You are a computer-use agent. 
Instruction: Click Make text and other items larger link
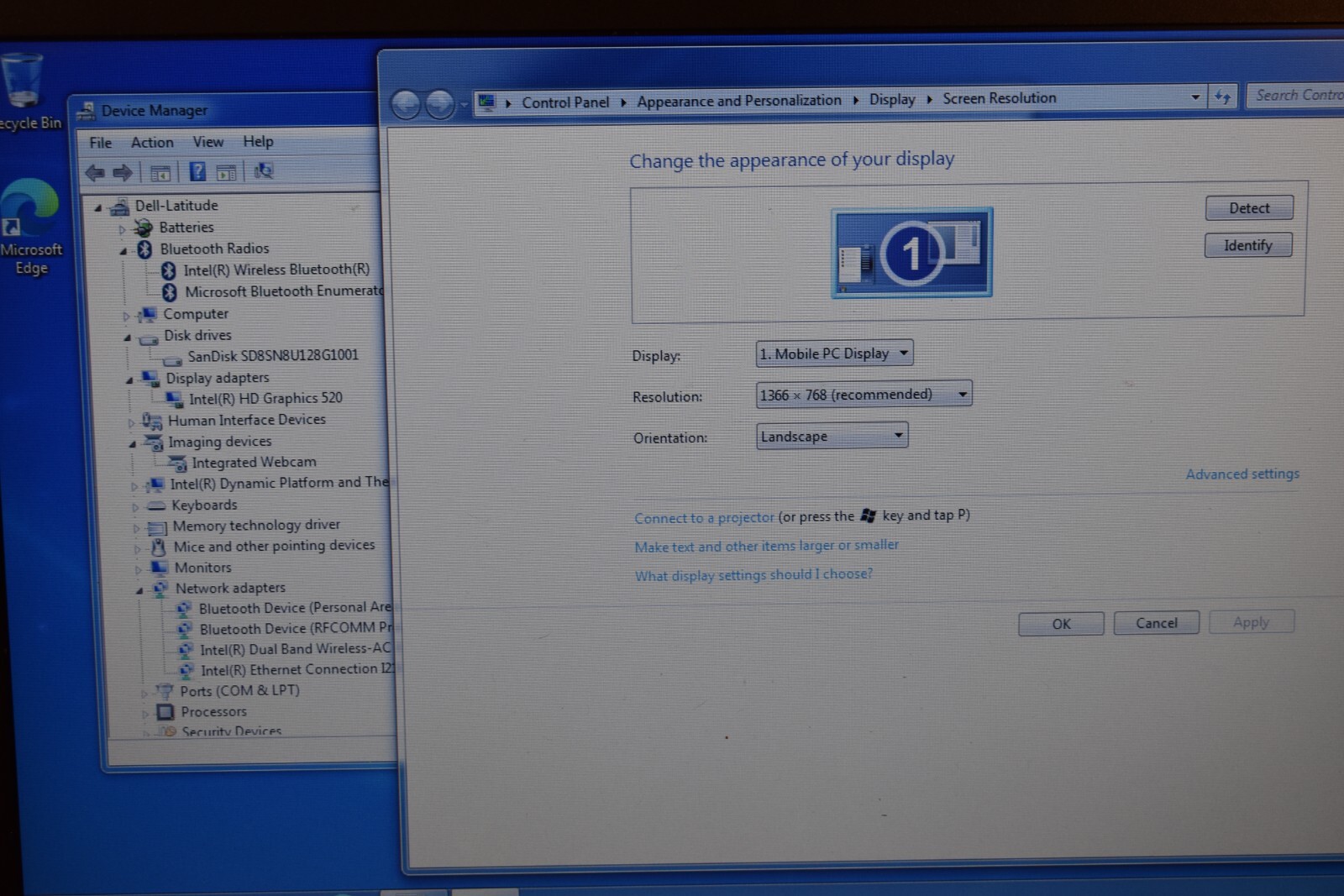[x=766, y=546]
